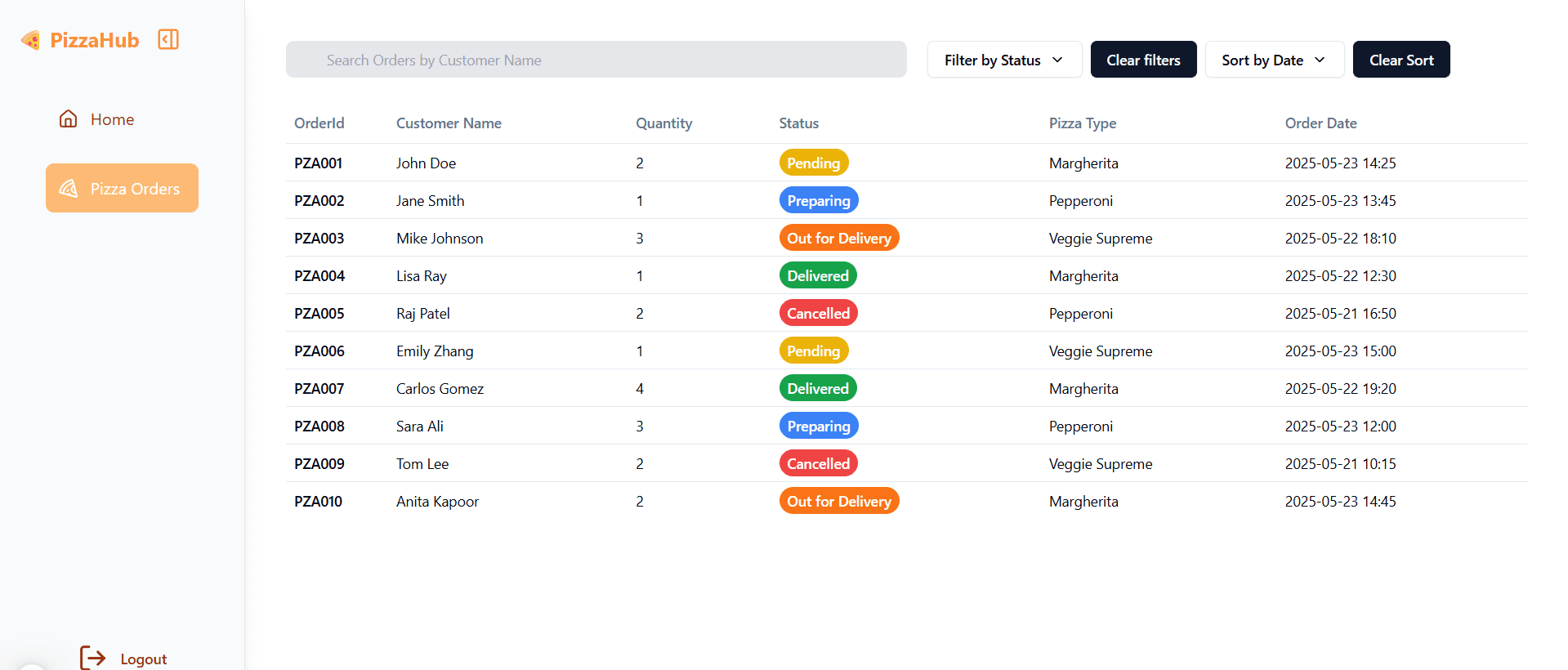Click the Quantity column header
The height and width of the screenshot is (670, 1568).
(x=663, y=123)
